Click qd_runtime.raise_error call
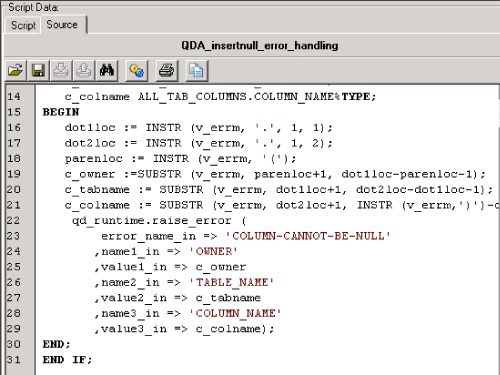 tap(159, 221)
